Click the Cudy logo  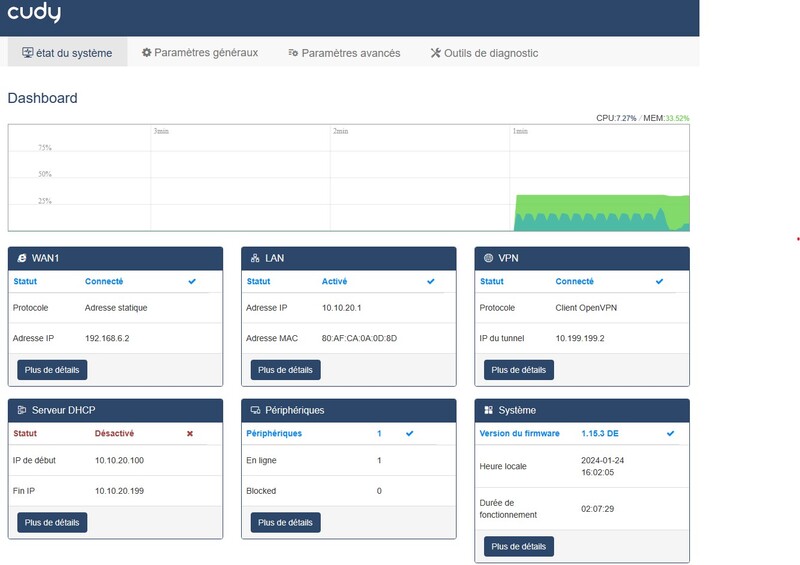[34, 13]
